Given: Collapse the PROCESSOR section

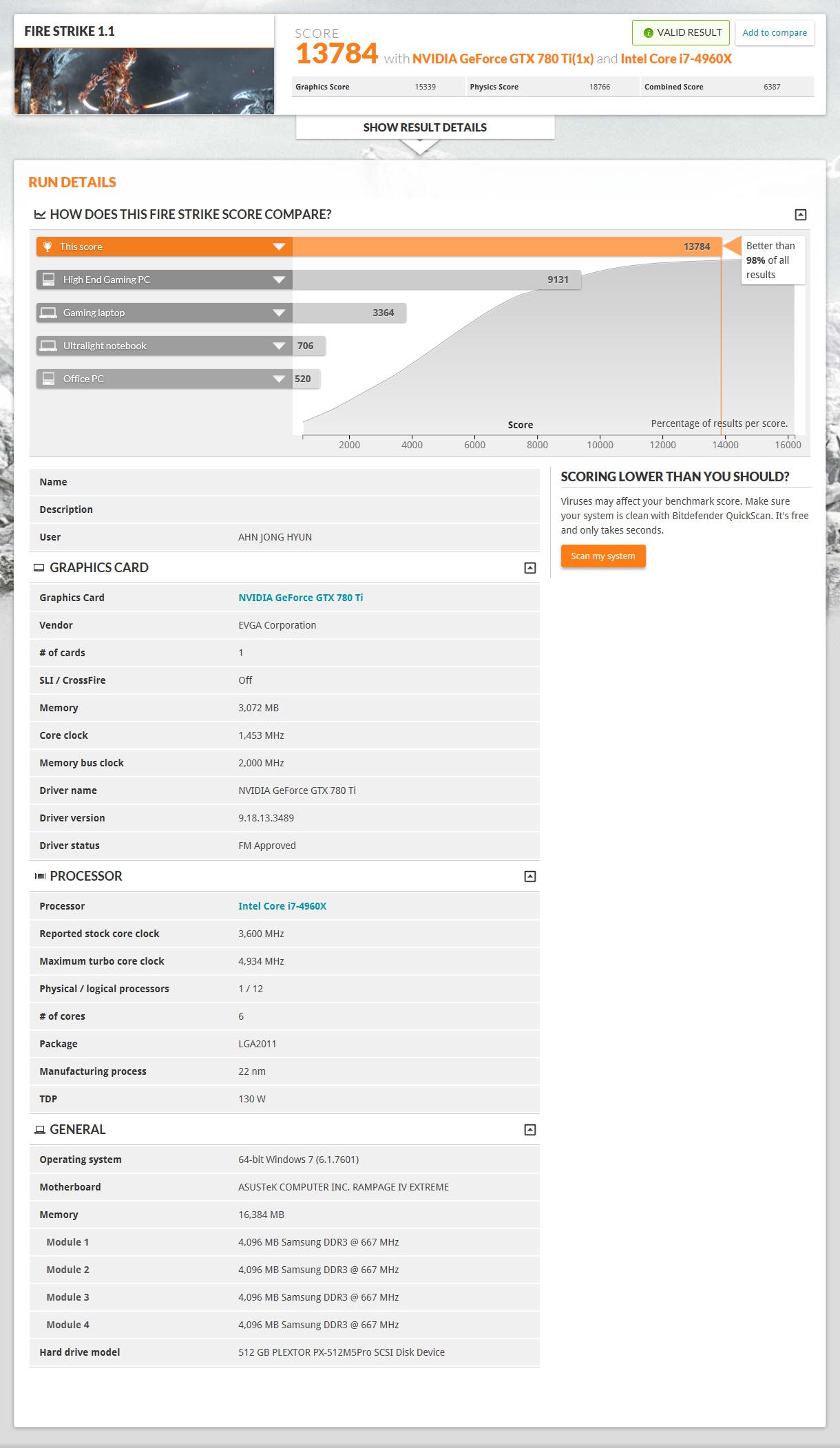Looking at the screenshot, I should (x=530, y=877).
